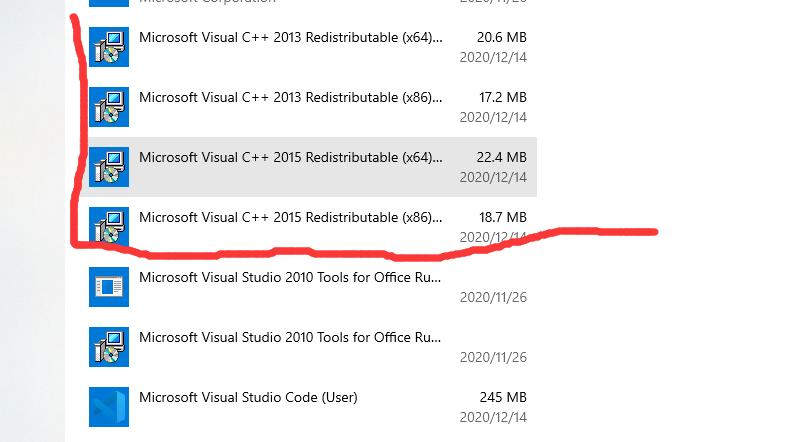Click the 22.4 MB size value
Screen dimensions: 804x442
(x=501, y=157)
